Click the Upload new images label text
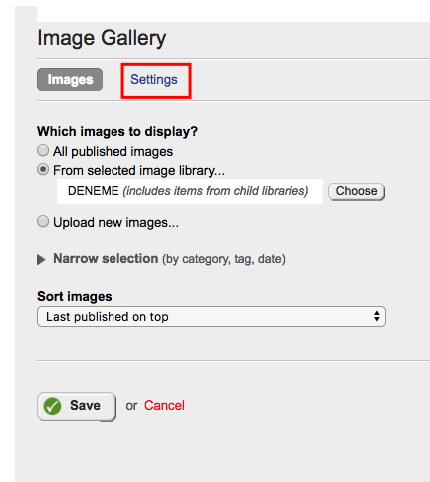 click(116, 223)
